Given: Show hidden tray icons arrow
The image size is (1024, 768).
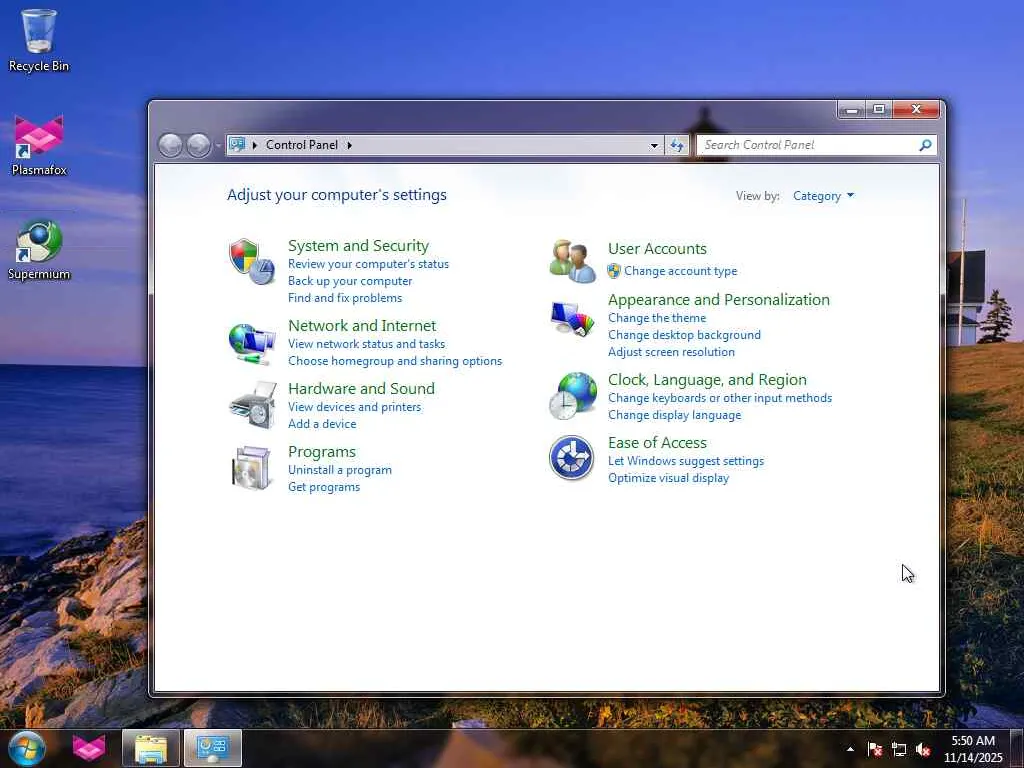Looking at the screenshot, I should 850,749.
